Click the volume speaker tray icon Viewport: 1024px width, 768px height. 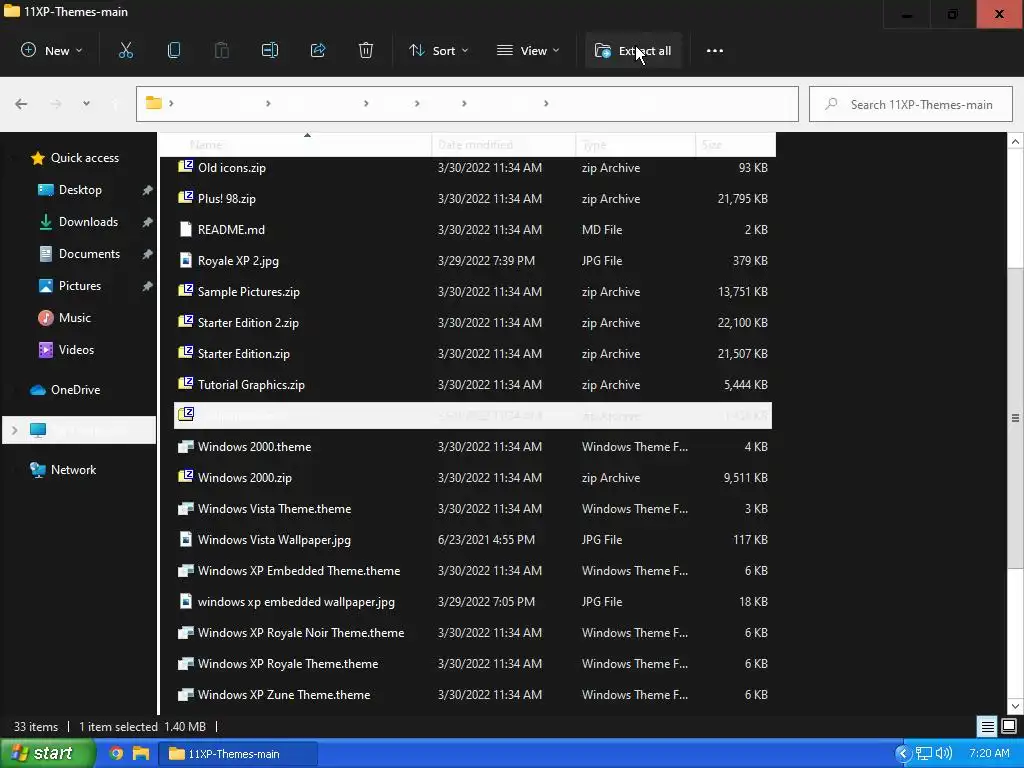tap(944, 754)
